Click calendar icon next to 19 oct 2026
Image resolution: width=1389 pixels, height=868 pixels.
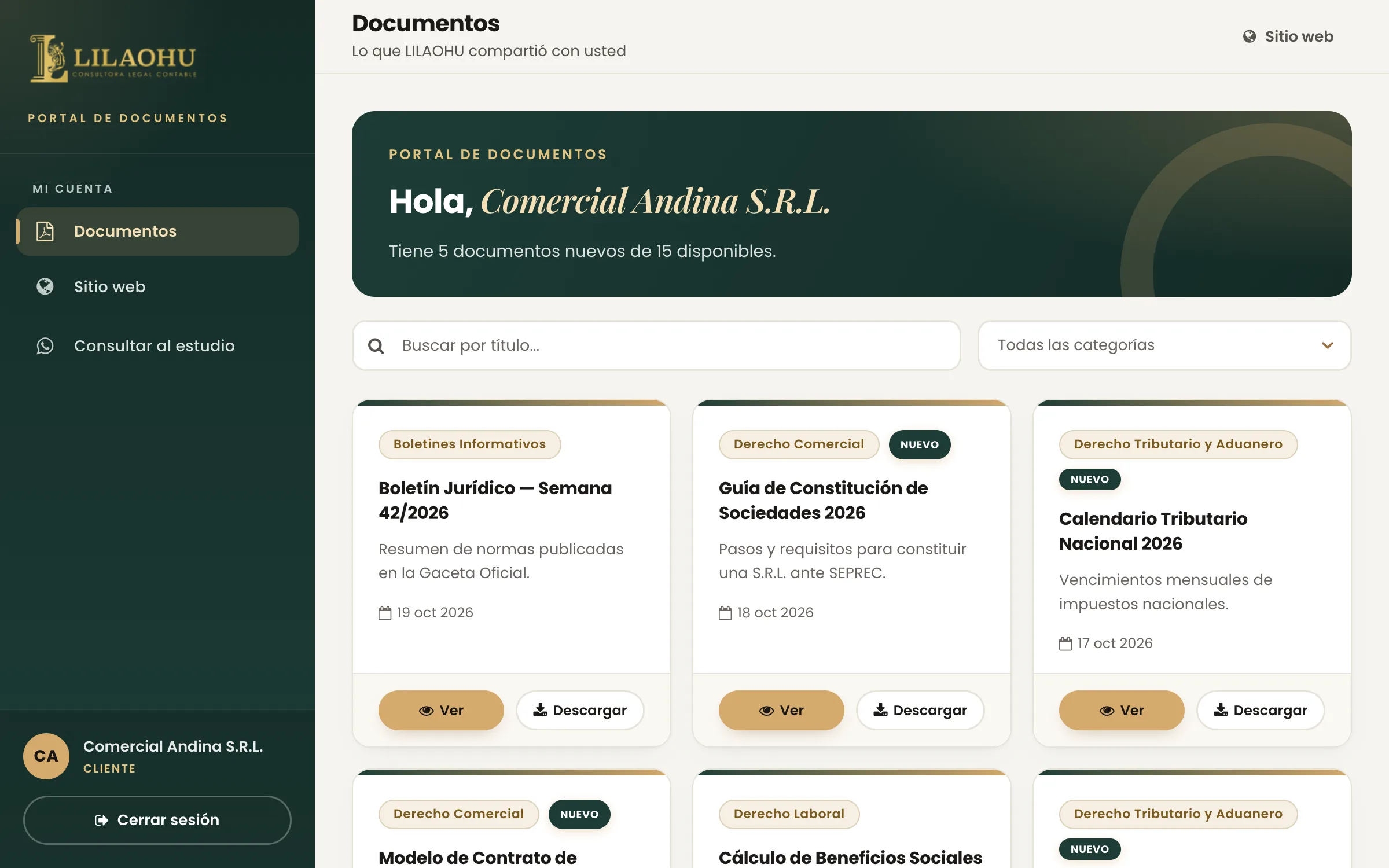385,613
